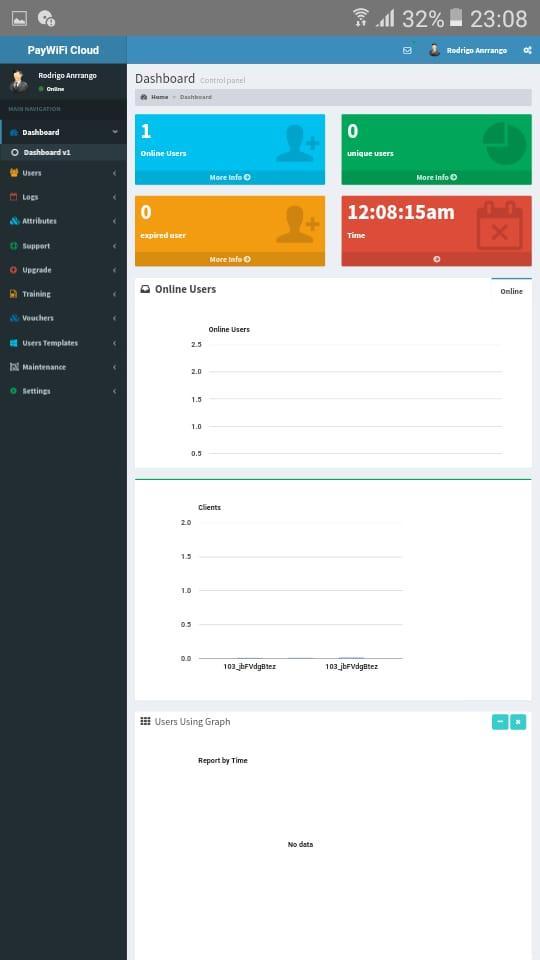Tap the Wi-Fi indicator in status bar
The height and width of the screenshot is (960, 540).
coord(361,18)
